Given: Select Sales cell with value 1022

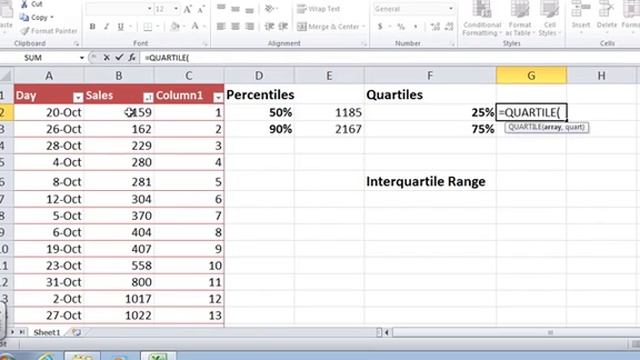Looking at the screenshot, I should click(x=119, y=315).
